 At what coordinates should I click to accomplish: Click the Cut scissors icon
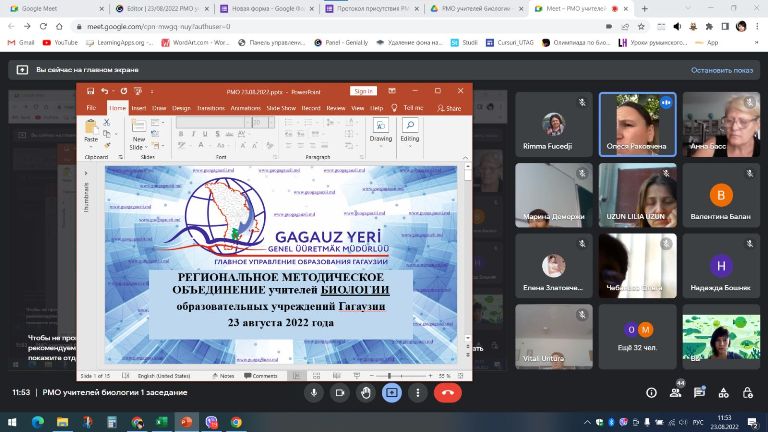[x=106, y=122]
